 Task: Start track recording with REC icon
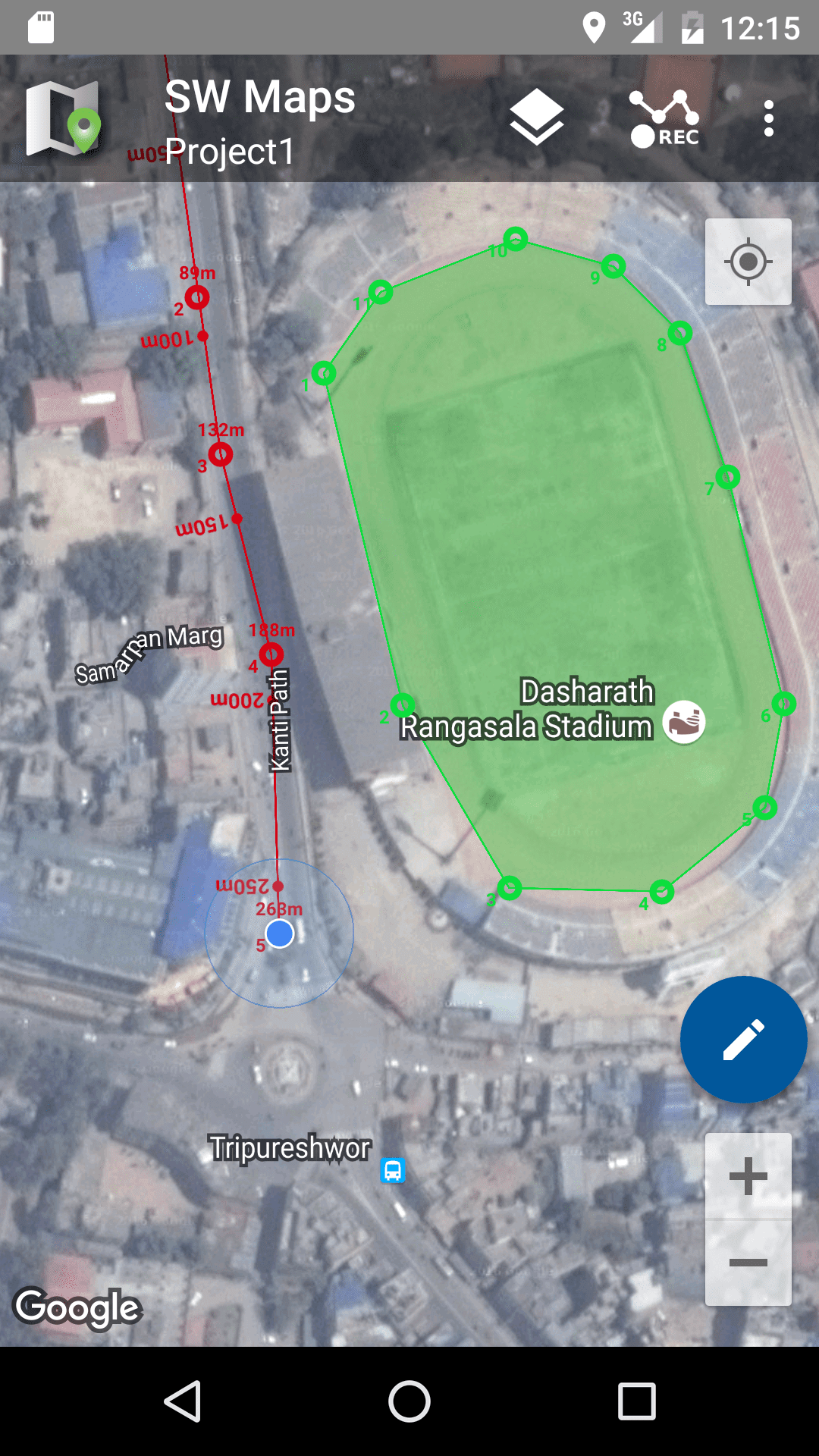tap(664, 118)
